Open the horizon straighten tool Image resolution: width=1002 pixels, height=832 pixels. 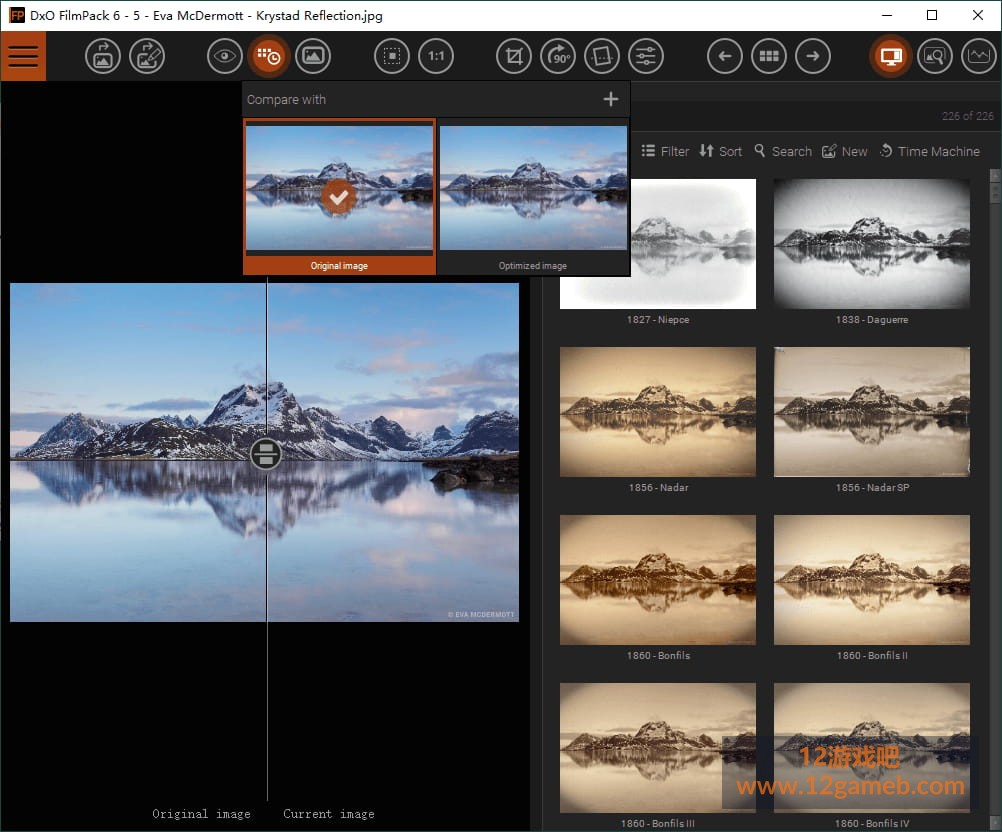(x=602, y=56)
